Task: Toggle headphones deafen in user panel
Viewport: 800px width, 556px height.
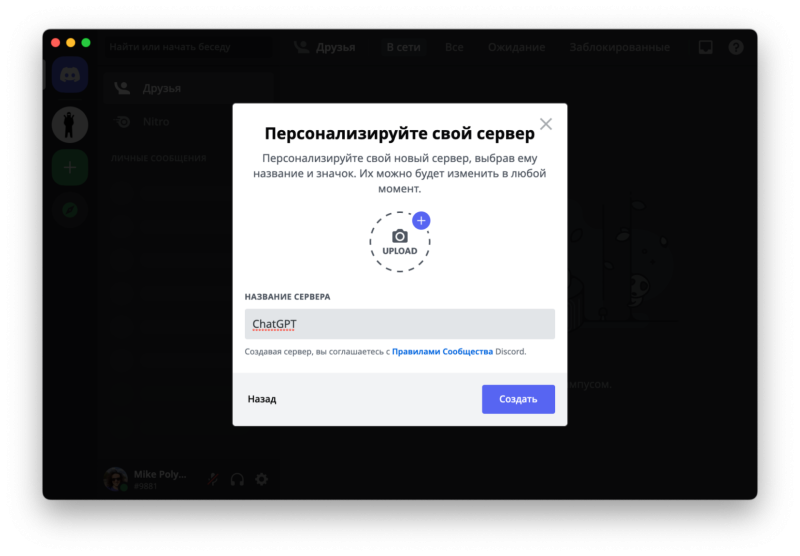Action: point(237,479)
